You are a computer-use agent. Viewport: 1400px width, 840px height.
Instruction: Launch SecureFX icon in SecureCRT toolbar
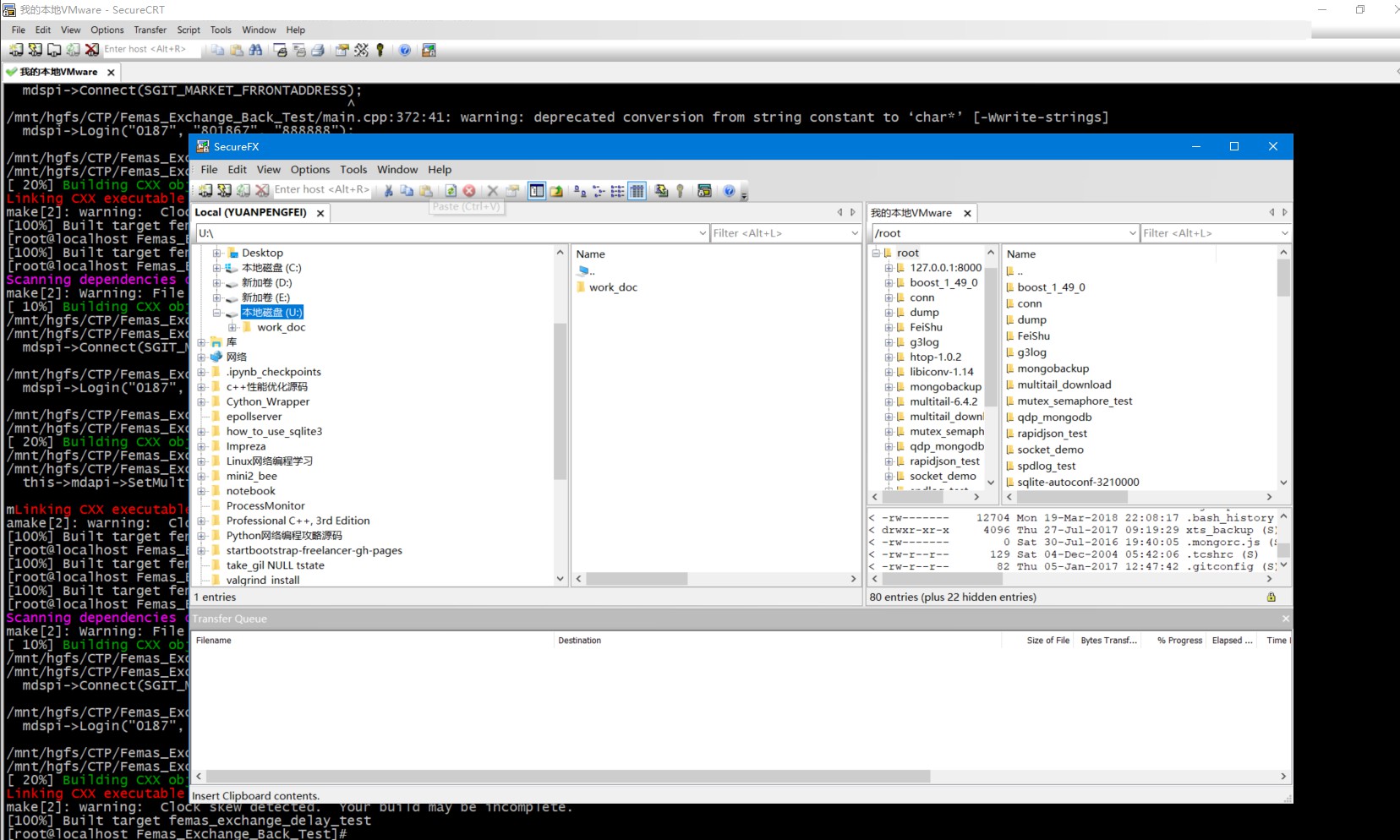429,50
